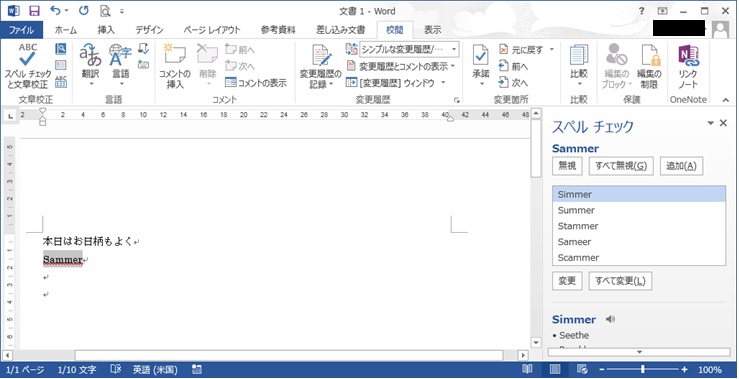The width and height of the screenshot is (739, 379).
Task: Click the research pane icon in Proofing group
Action: pos(61,49)
